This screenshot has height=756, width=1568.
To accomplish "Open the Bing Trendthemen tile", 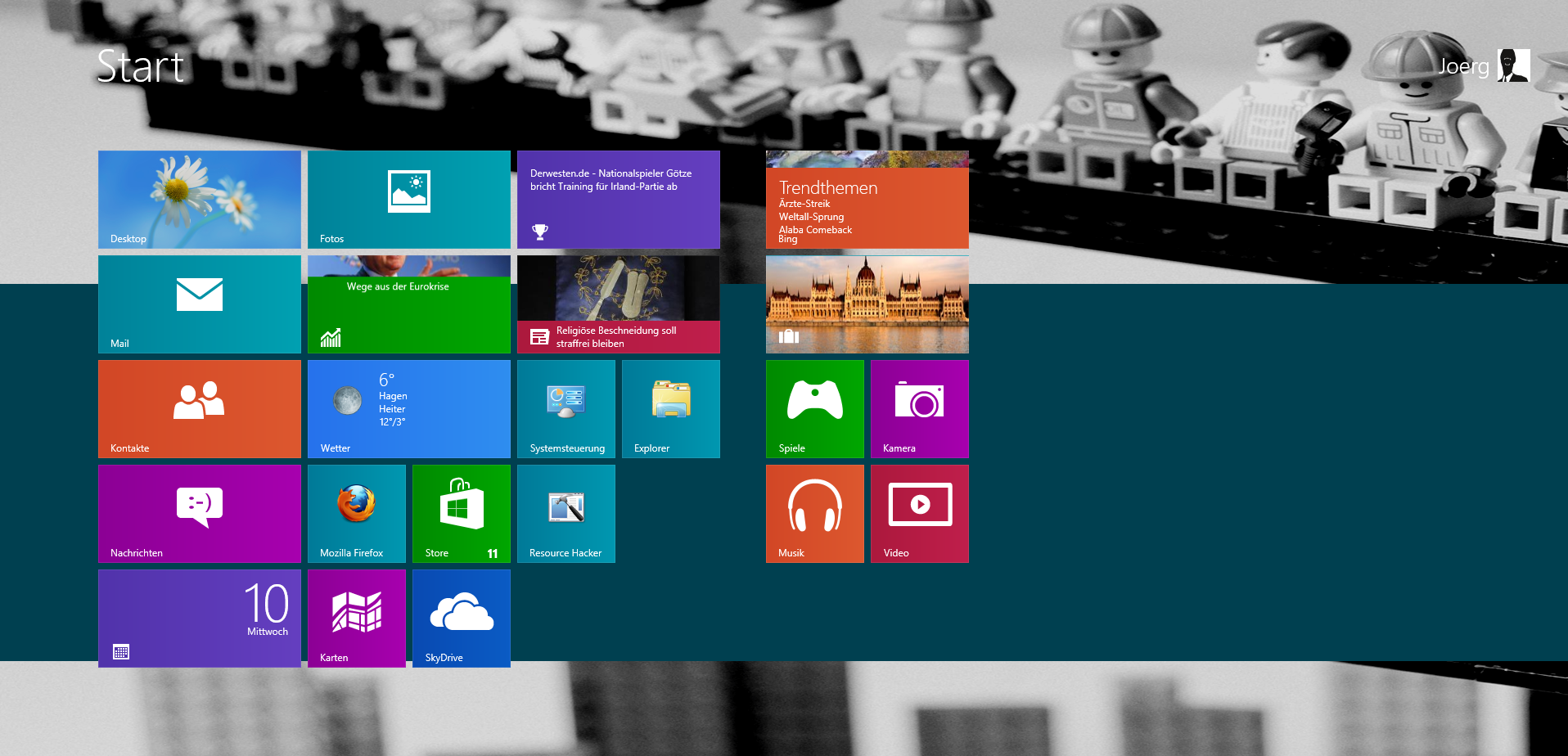I will [x=867, y=200].
